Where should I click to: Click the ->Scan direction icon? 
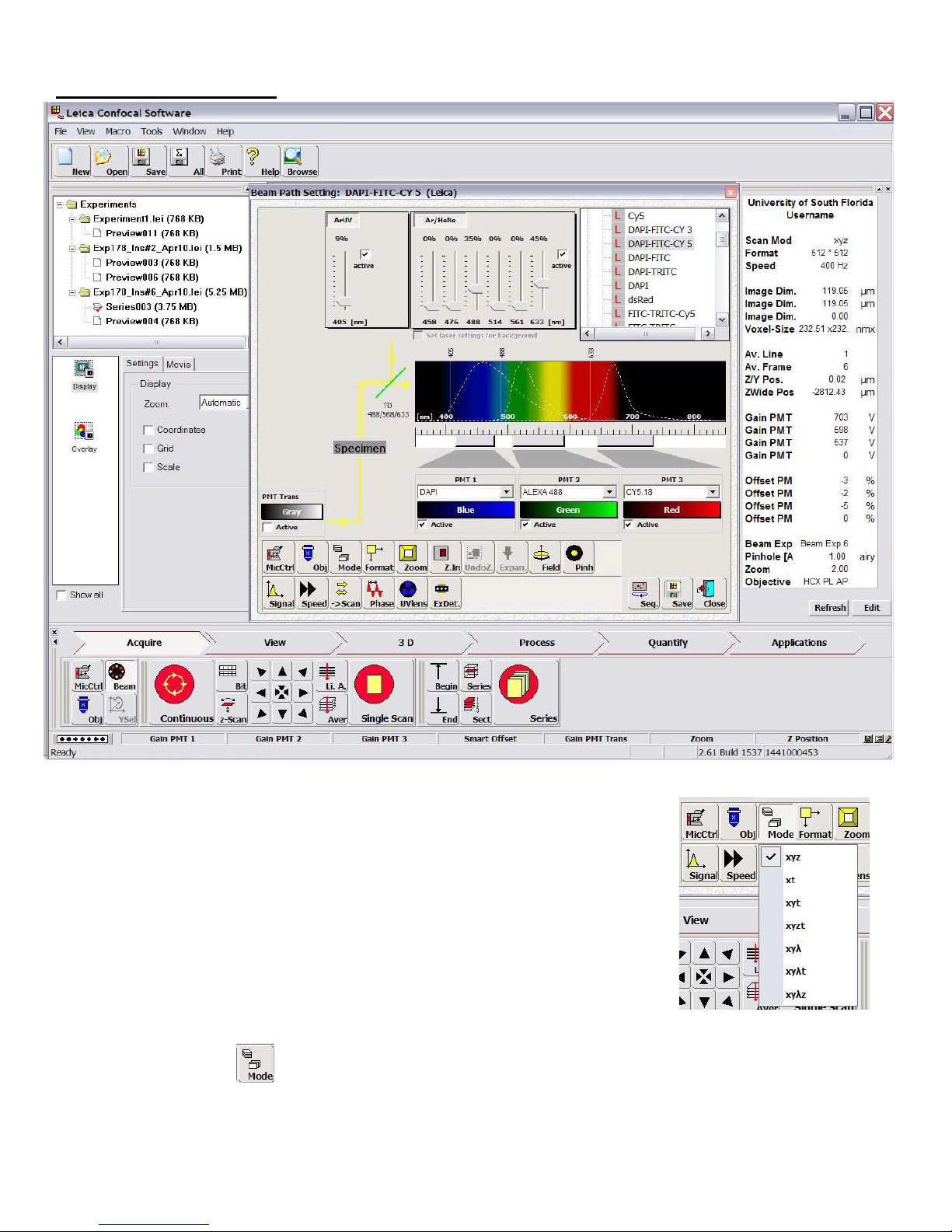346,594
